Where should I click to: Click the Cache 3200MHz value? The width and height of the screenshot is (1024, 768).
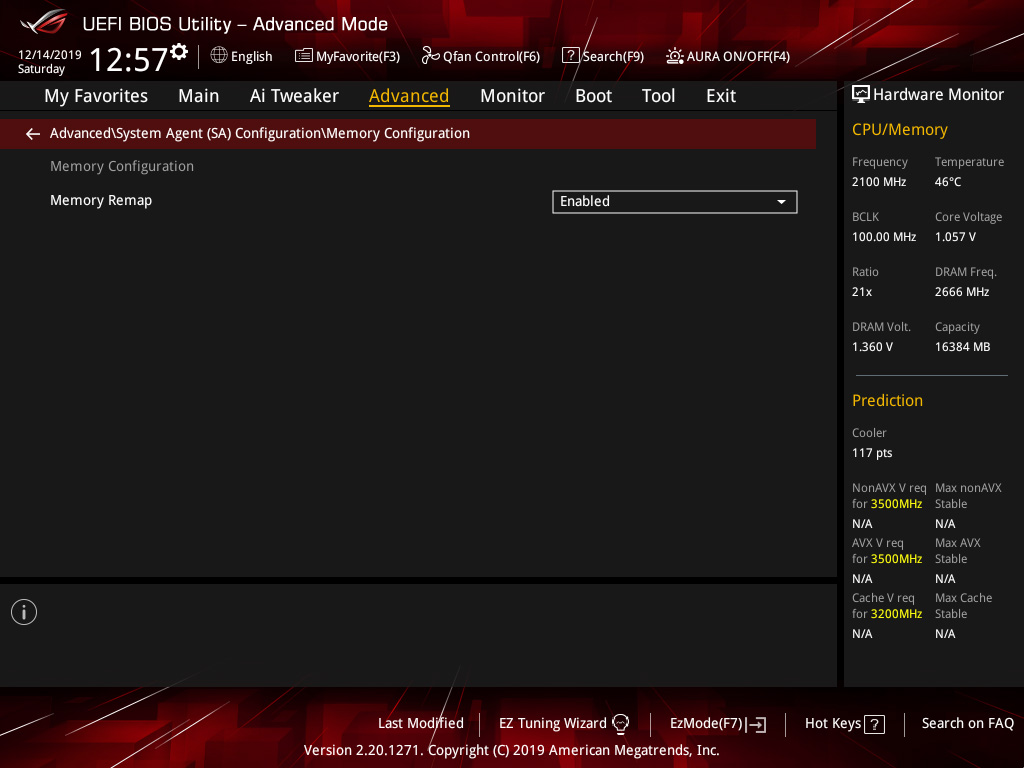[897, 614]
